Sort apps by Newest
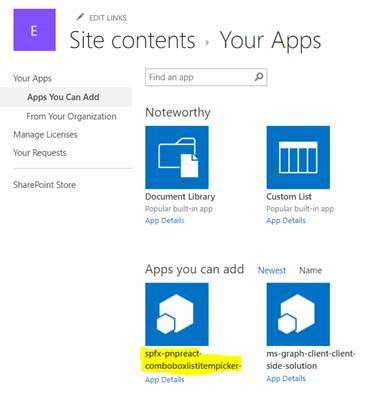Image resolution: width=368 pixels, height=394 pixels. (x=272, y=270)
